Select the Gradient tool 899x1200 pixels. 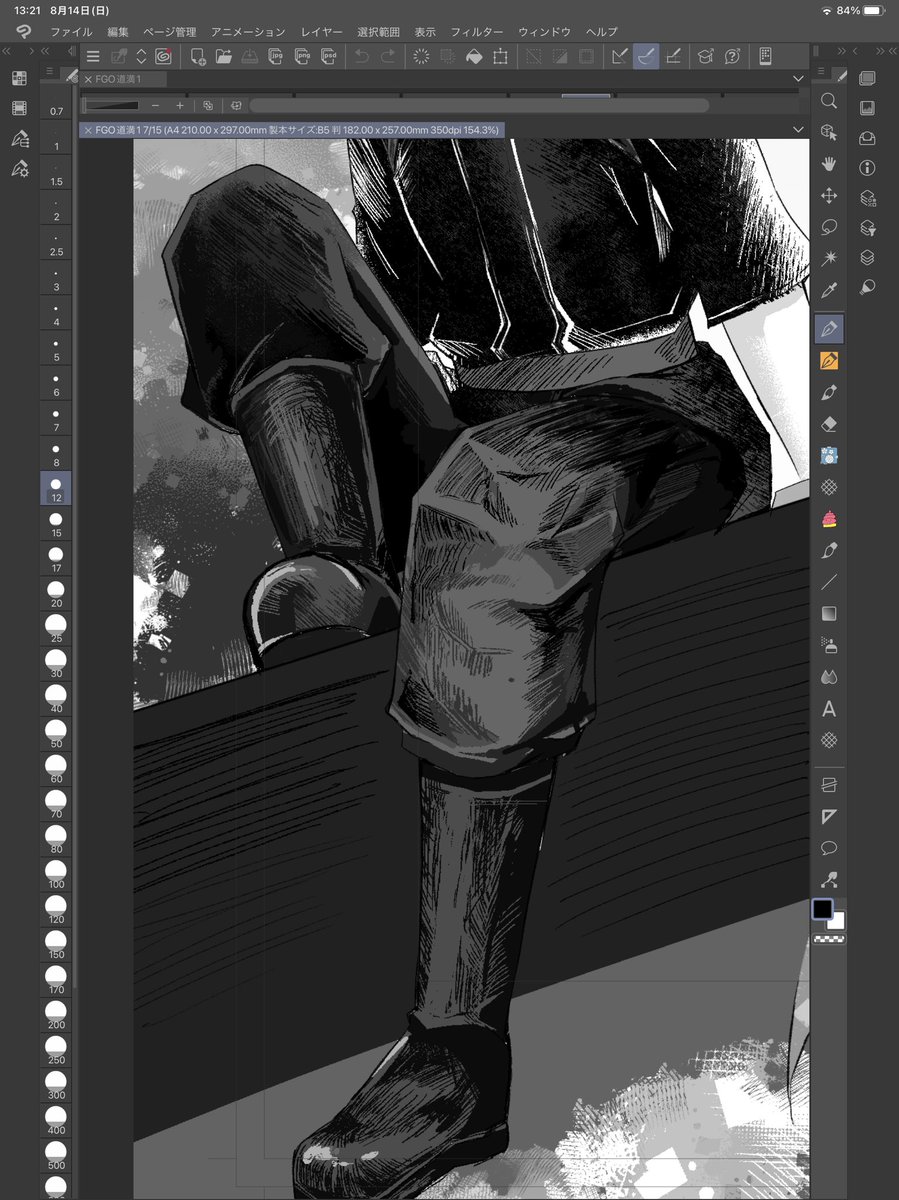[x=828, y=613]
